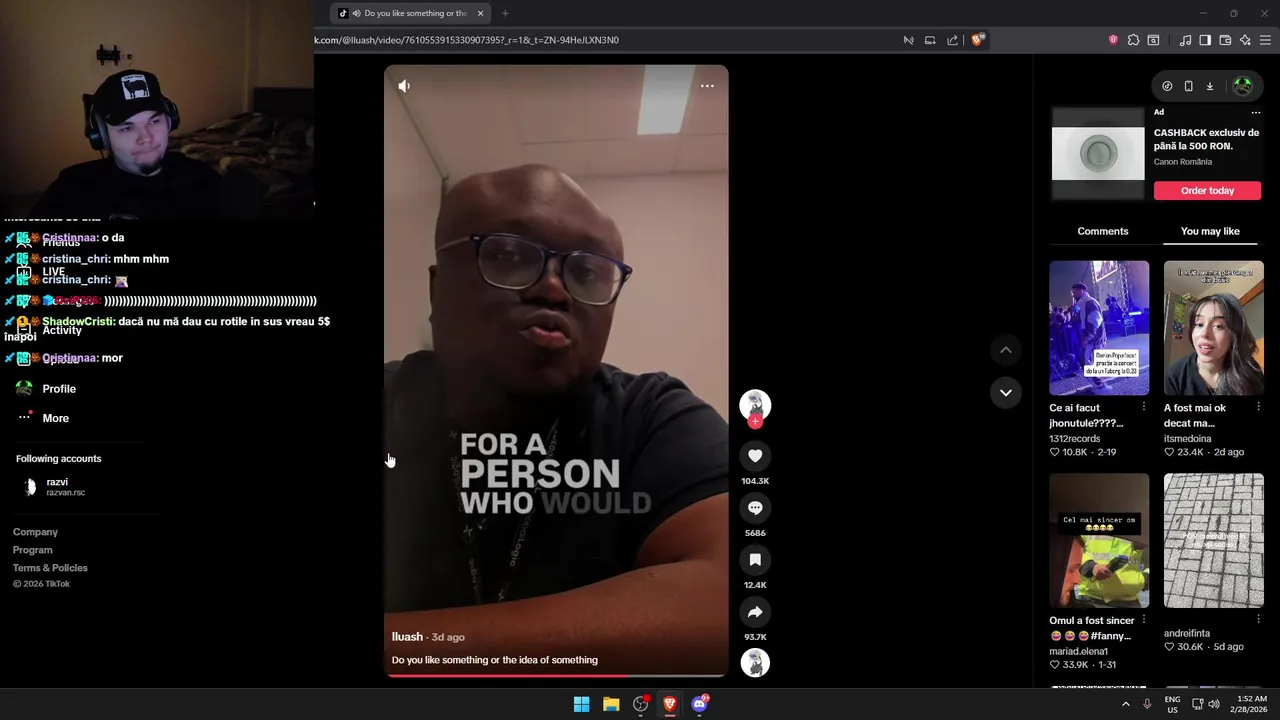Click the install app icon in address bar
The image size is (1280, 720).
(930, 40)
